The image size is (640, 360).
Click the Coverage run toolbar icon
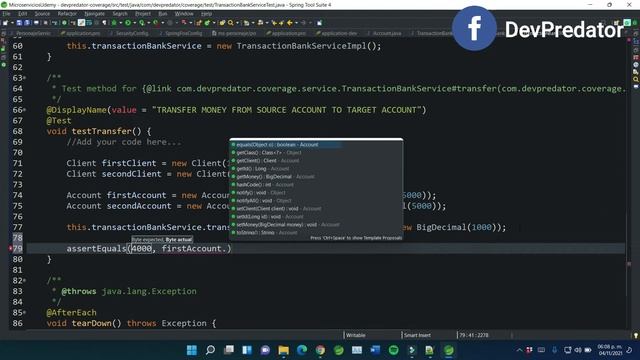(142, 23)
